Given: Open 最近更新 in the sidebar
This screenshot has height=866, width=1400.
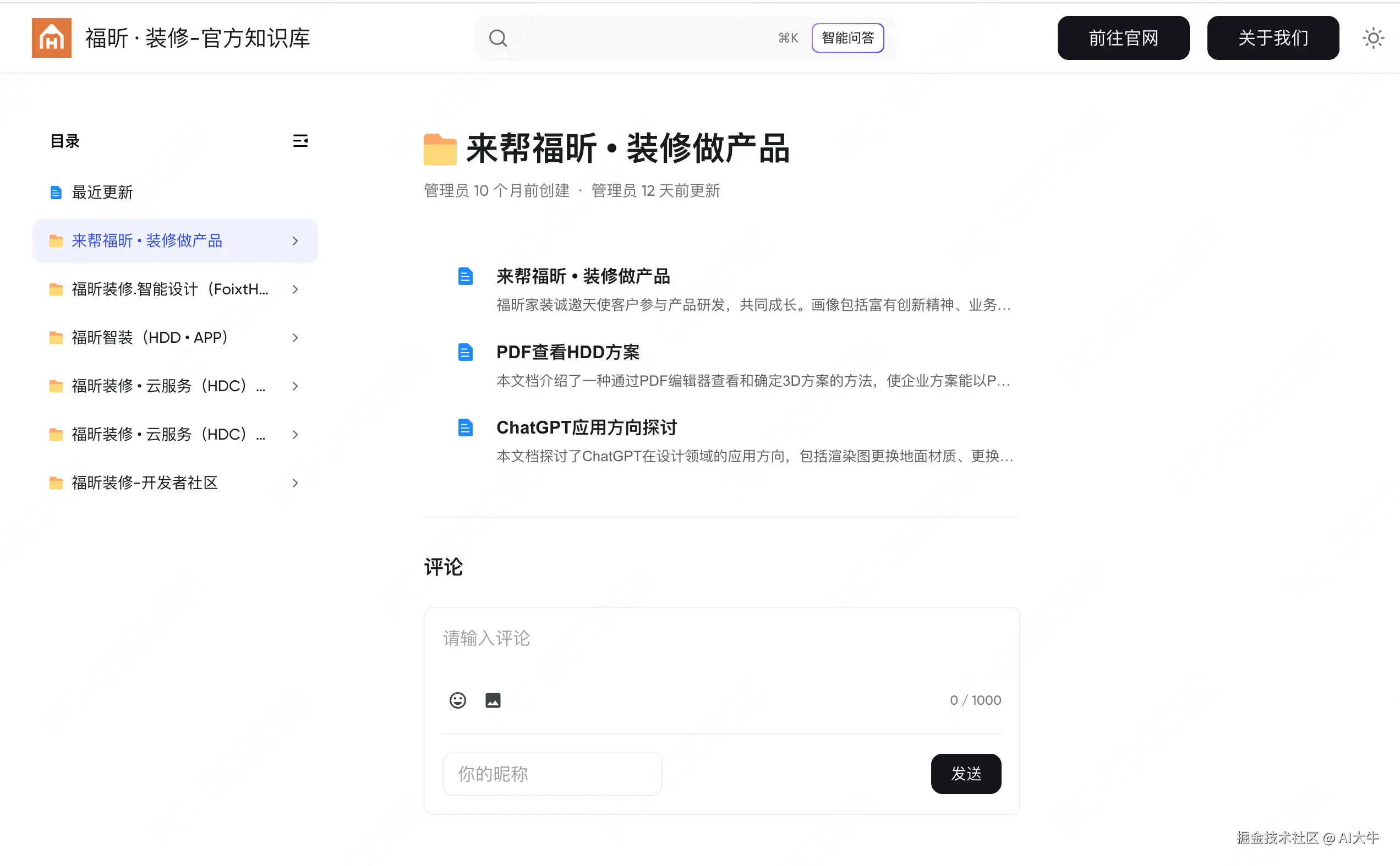Looking at the screenshot, I should [102, 193].
